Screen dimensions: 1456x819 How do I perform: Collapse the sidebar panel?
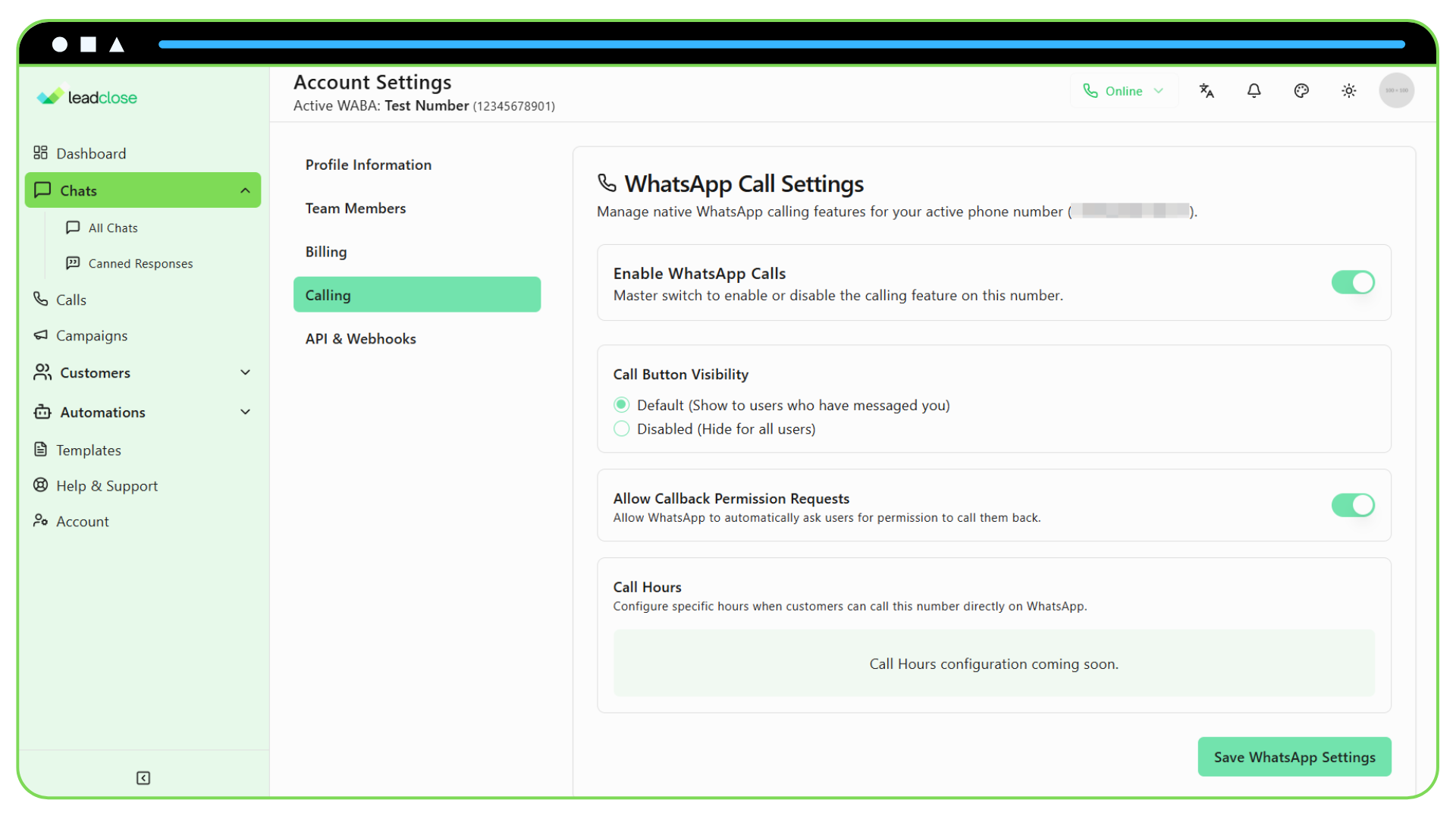[143, 778]
